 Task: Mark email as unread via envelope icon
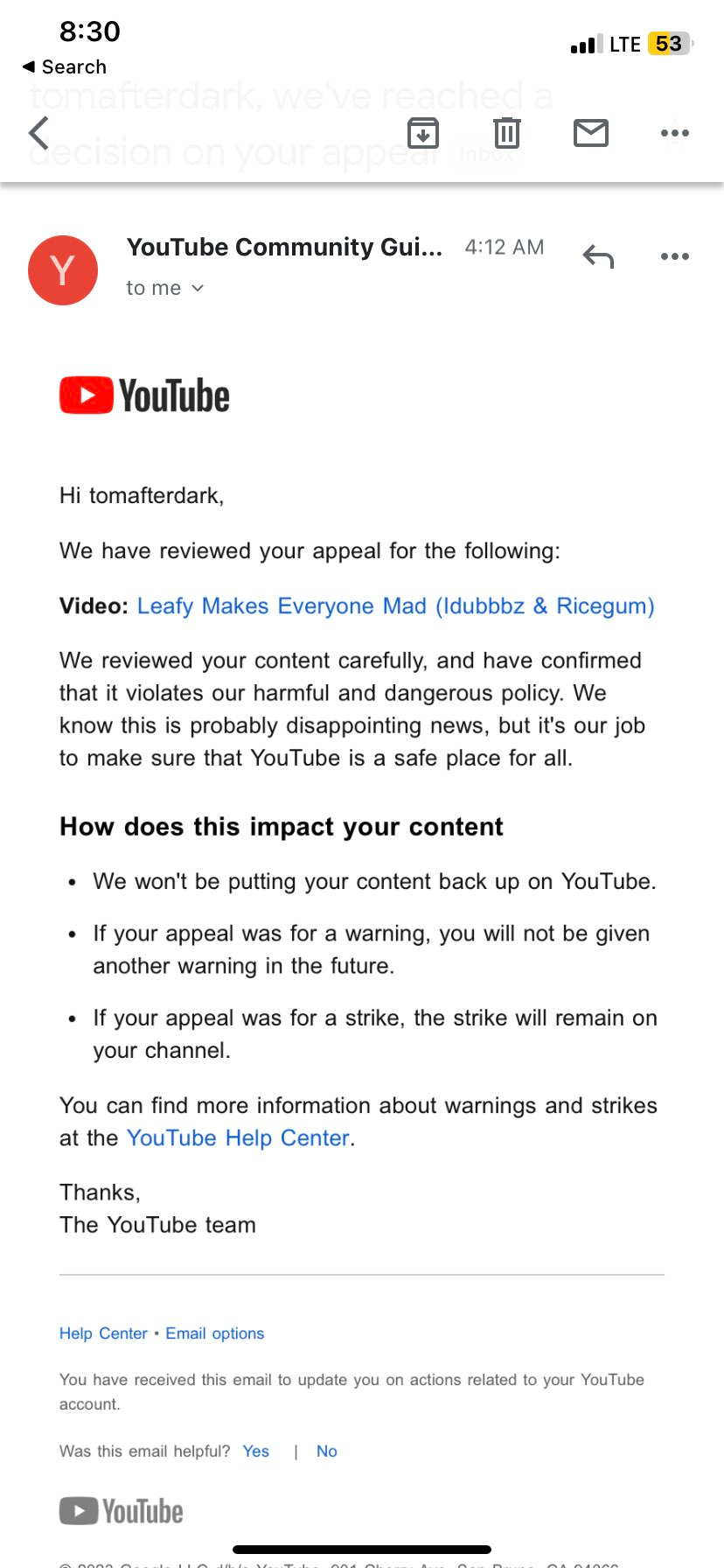(x=591, y=133)
